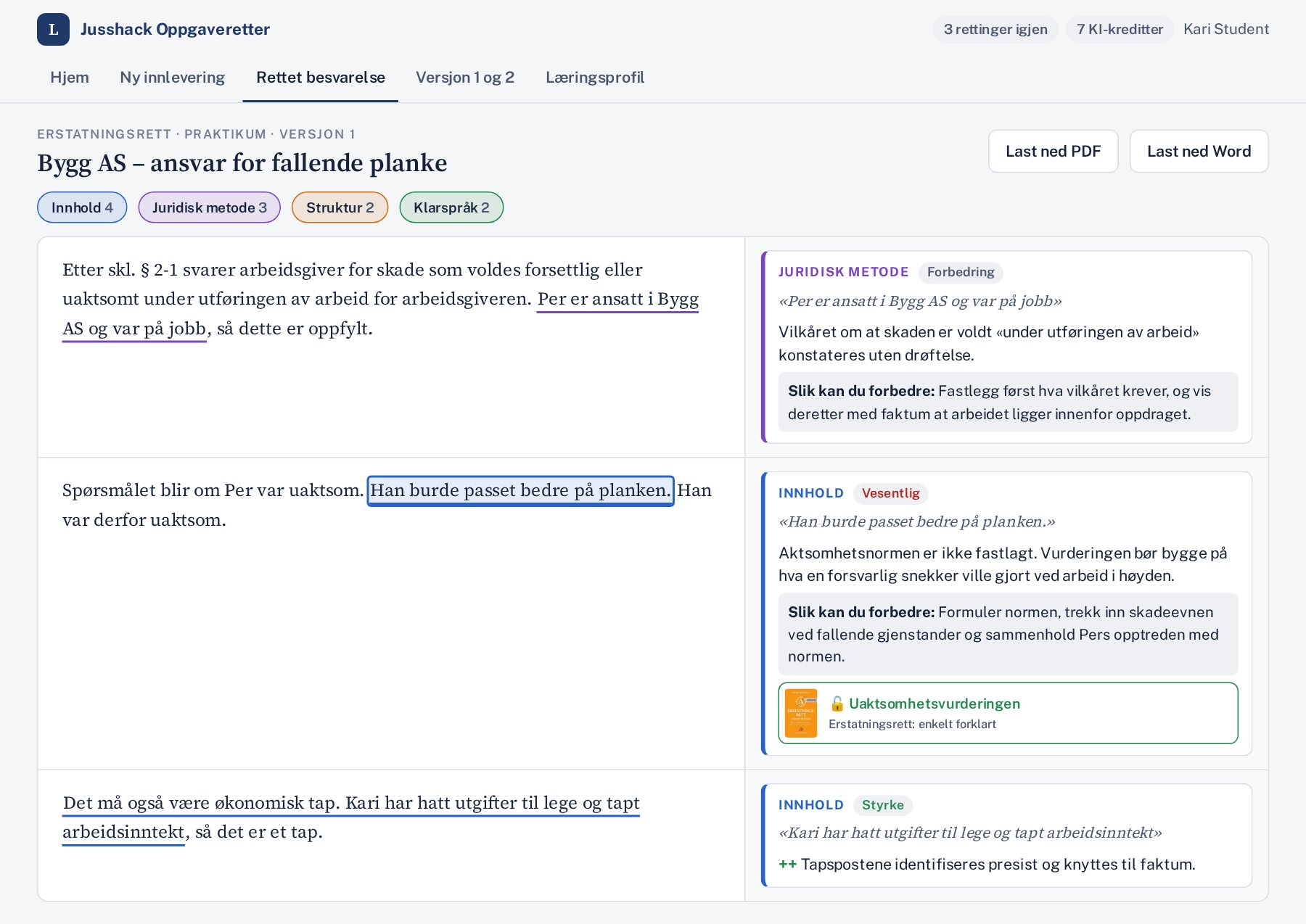
Task: Click the INNHOLD heading beside Styrke
Action: coord(811,805)
